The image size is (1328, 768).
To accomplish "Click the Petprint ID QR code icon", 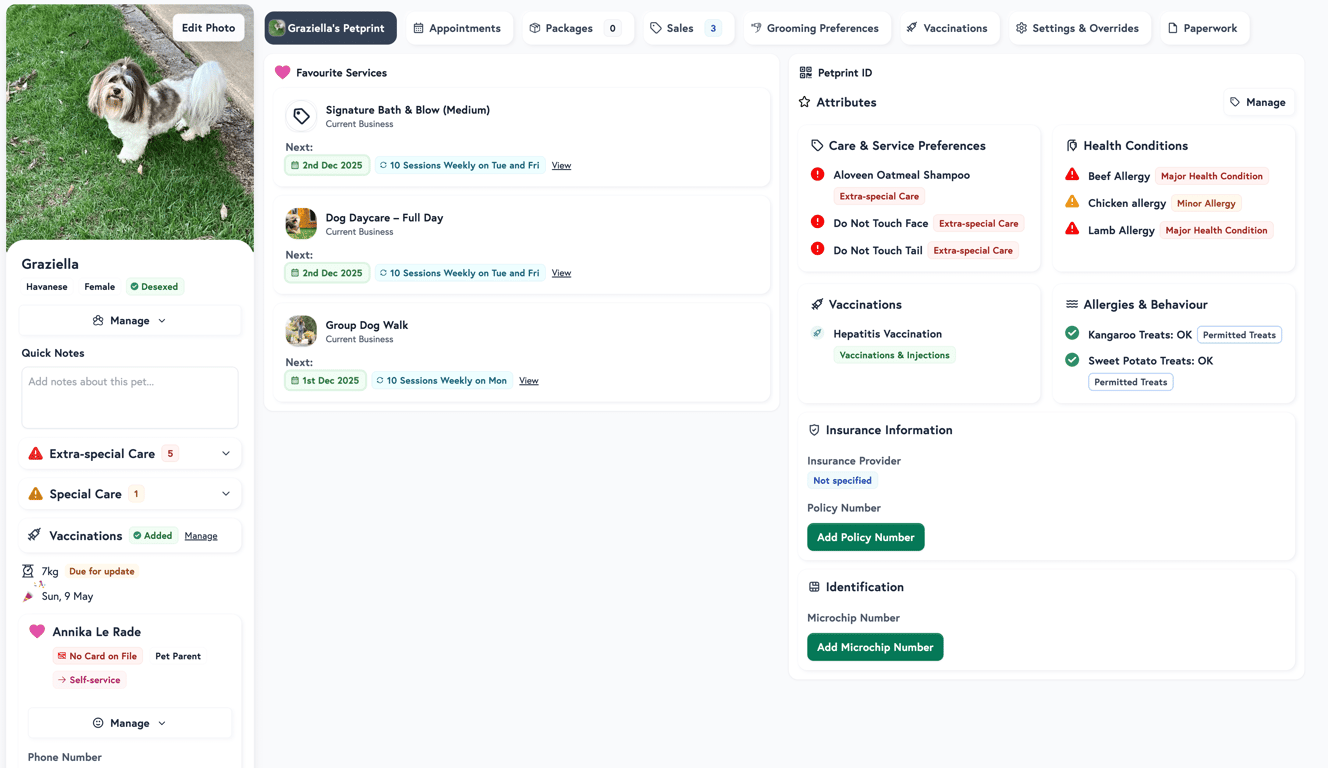I will [x=805, y=72].
